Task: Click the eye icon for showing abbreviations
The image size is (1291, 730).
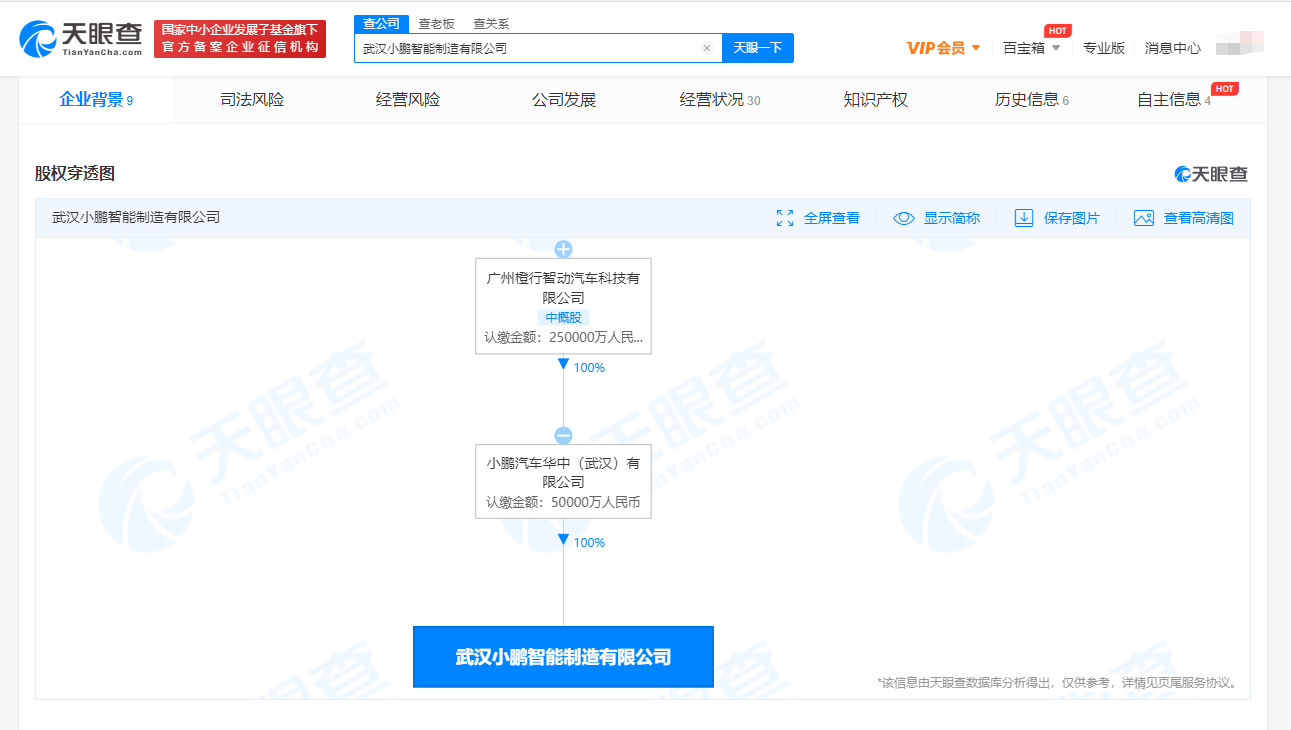Action: pyautogui.click(x=904, y=218)
